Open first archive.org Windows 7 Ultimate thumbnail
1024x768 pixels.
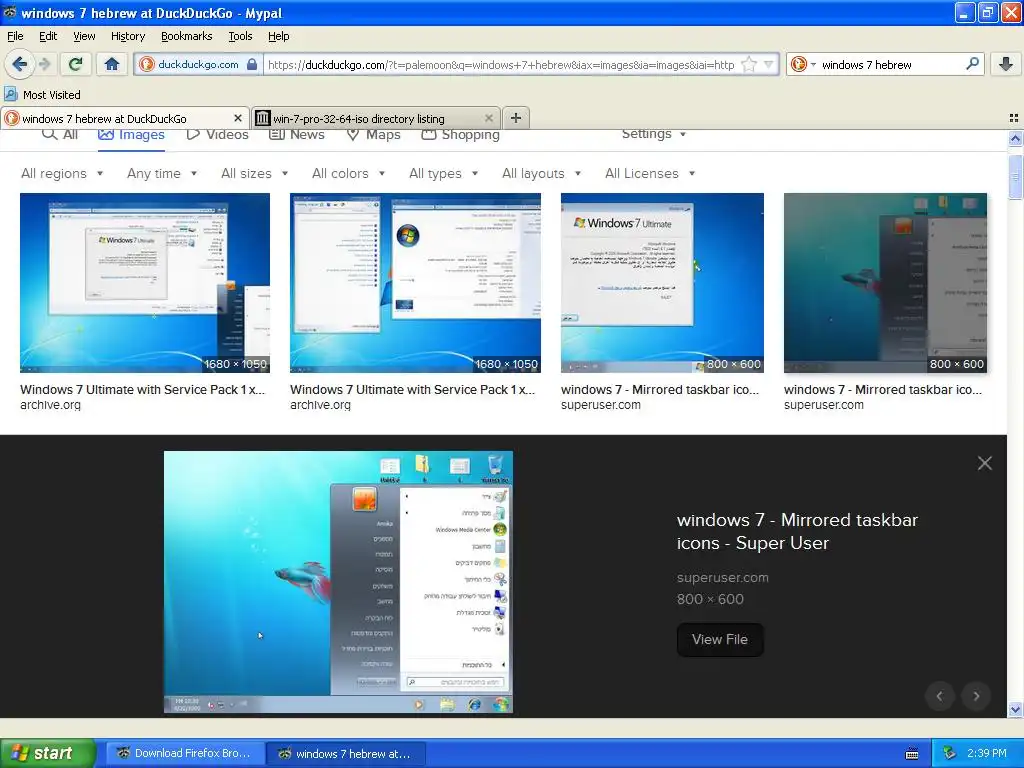[x=145, y=283]
